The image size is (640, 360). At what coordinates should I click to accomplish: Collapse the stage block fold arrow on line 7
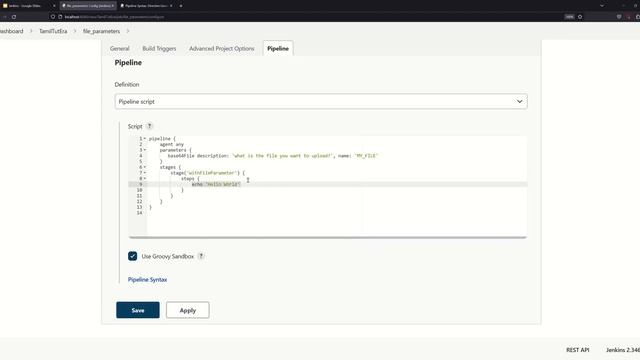(x=144, y=173)
